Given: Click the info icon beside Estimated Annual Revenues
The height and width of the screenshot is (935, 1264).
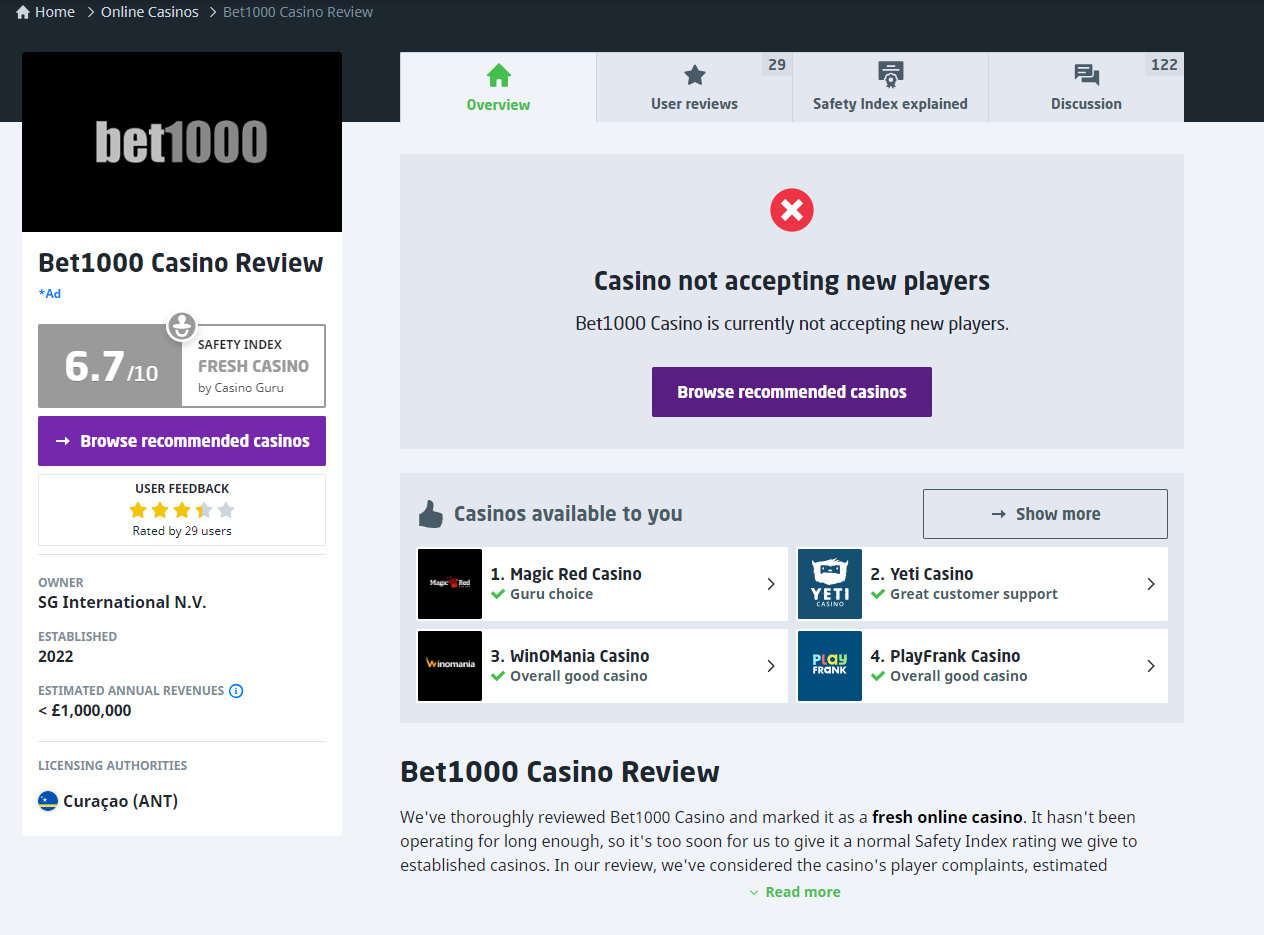Looking at the screenshot, I should pyautogui.click(x=236, y=691).
